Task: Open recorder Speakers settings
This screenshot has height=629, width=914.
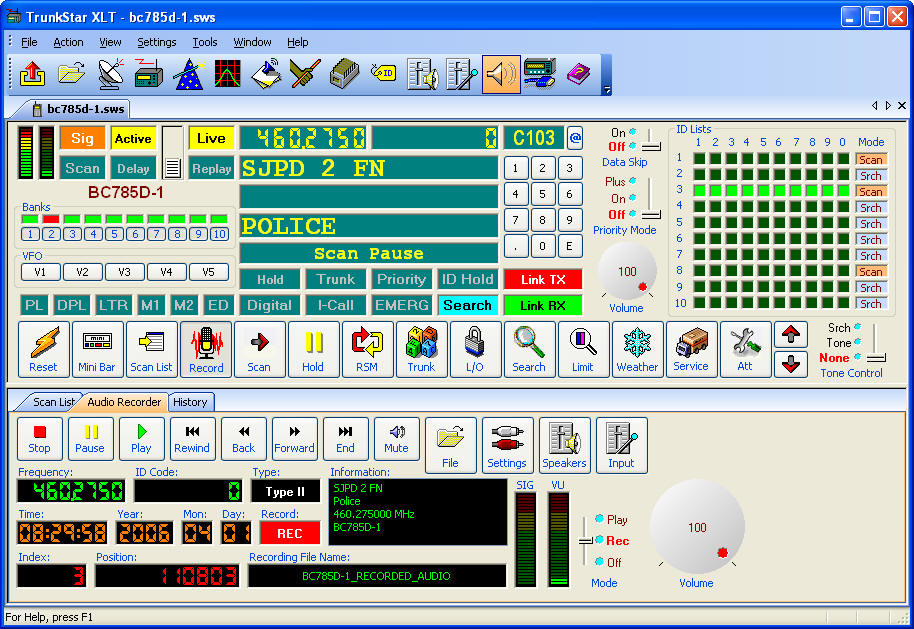Action: [564, 445]
